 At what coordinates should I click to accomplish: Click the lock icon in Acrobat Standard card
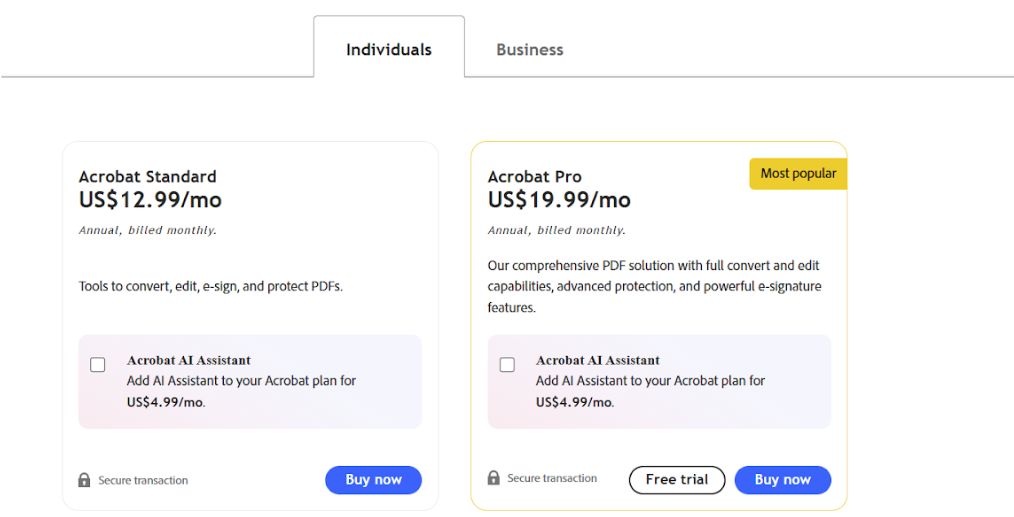click(x=85, y=480)
